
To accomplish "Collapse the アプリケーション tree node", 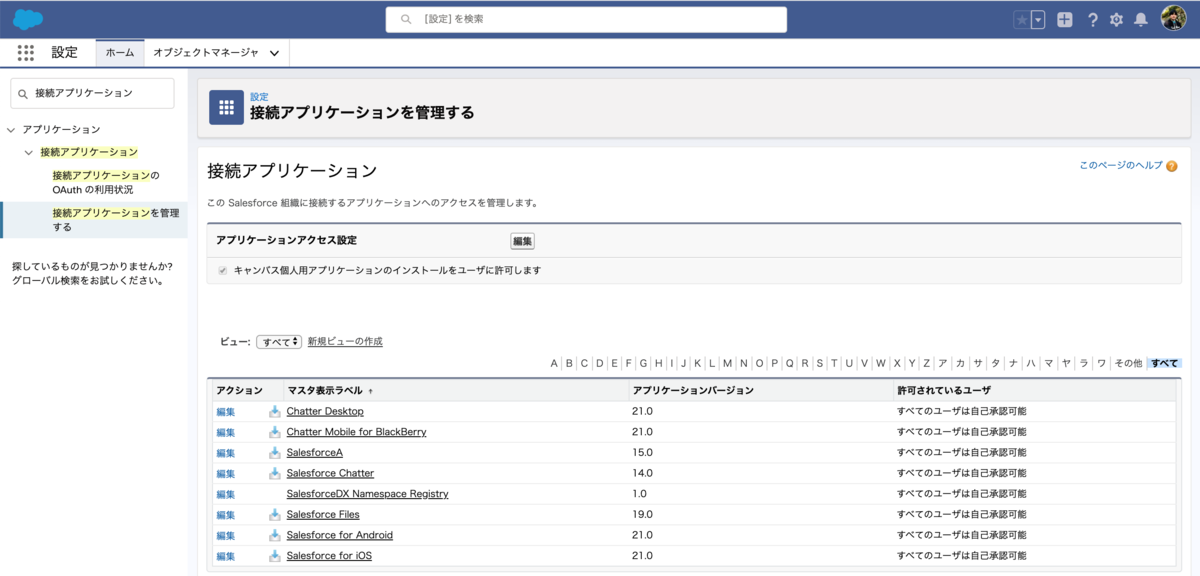I will 11,129.
